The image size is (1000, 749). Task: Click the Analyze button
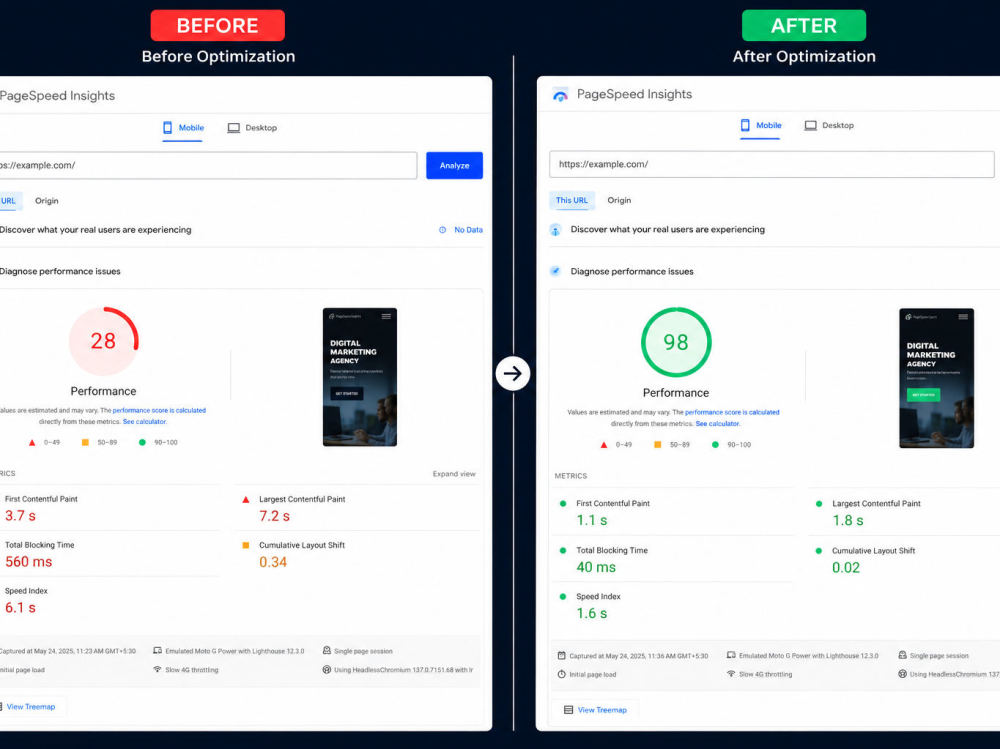[x=454, y=165]
